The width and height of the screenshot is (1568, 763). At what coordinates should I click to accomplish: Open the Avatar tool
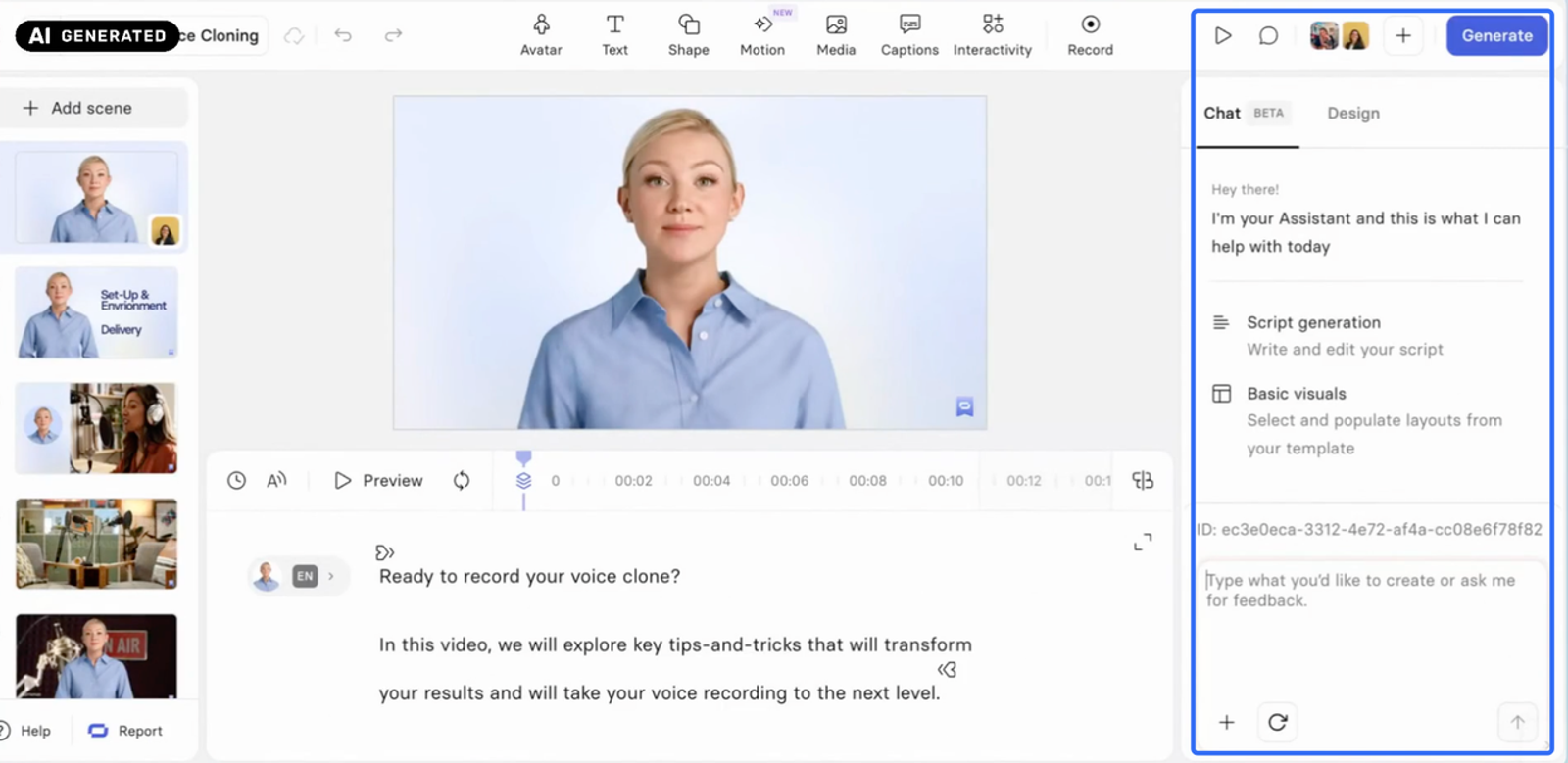541,35
